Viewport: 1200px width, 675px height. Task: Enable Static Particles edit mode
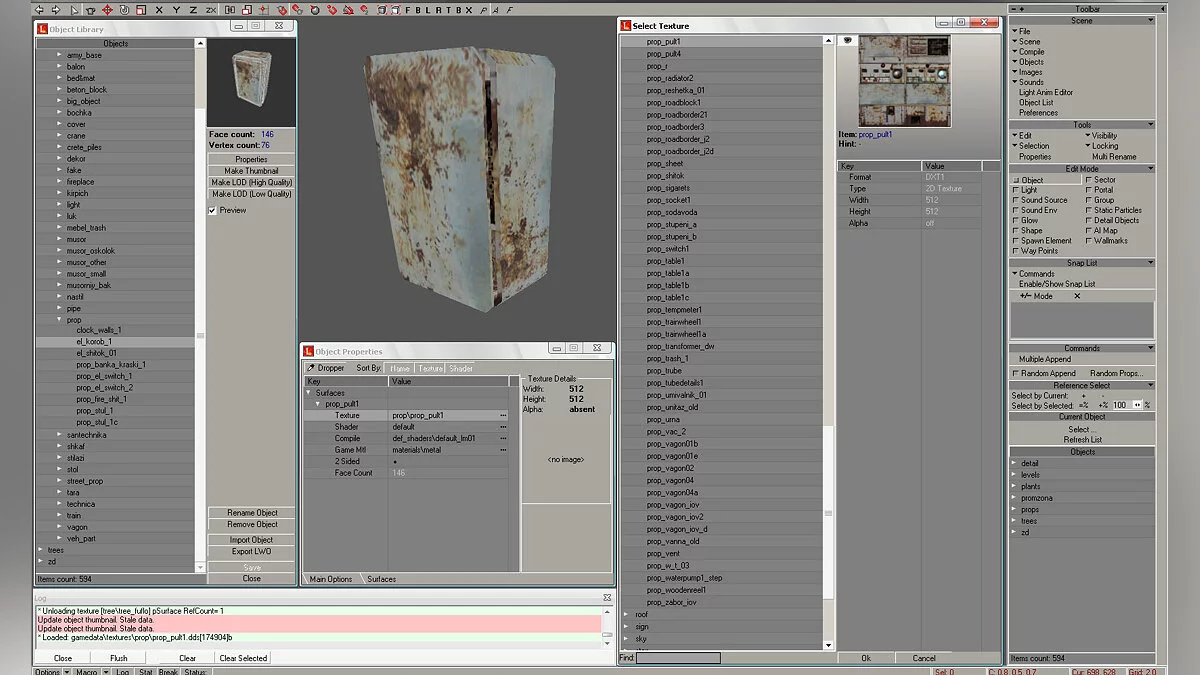[1089, 211]
